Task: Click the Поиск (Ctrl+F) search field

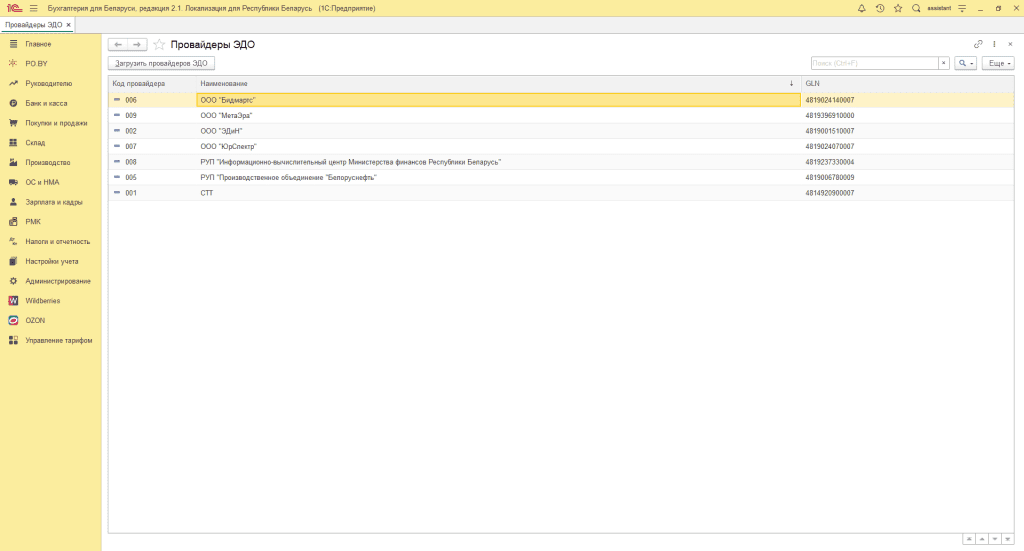Action: [x=873, y=63]
